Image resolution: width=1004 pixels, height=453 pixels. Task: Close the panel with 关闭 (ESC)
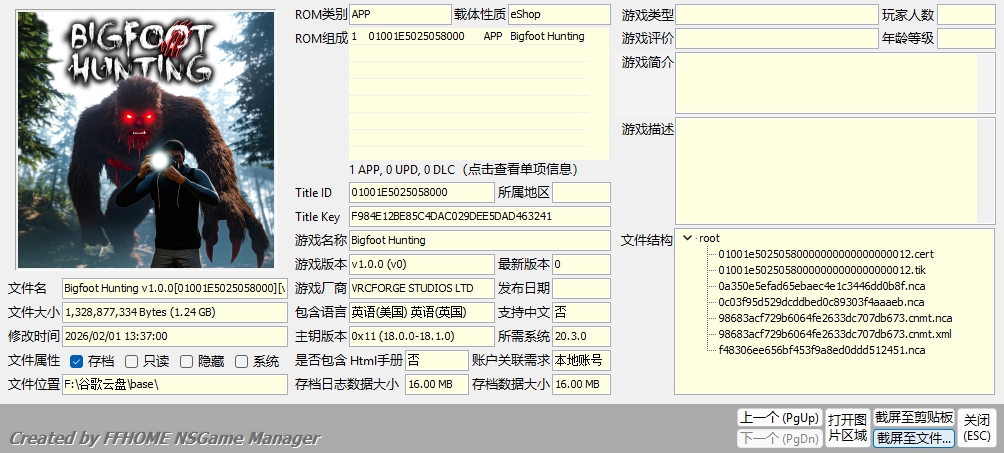(976, 428)
